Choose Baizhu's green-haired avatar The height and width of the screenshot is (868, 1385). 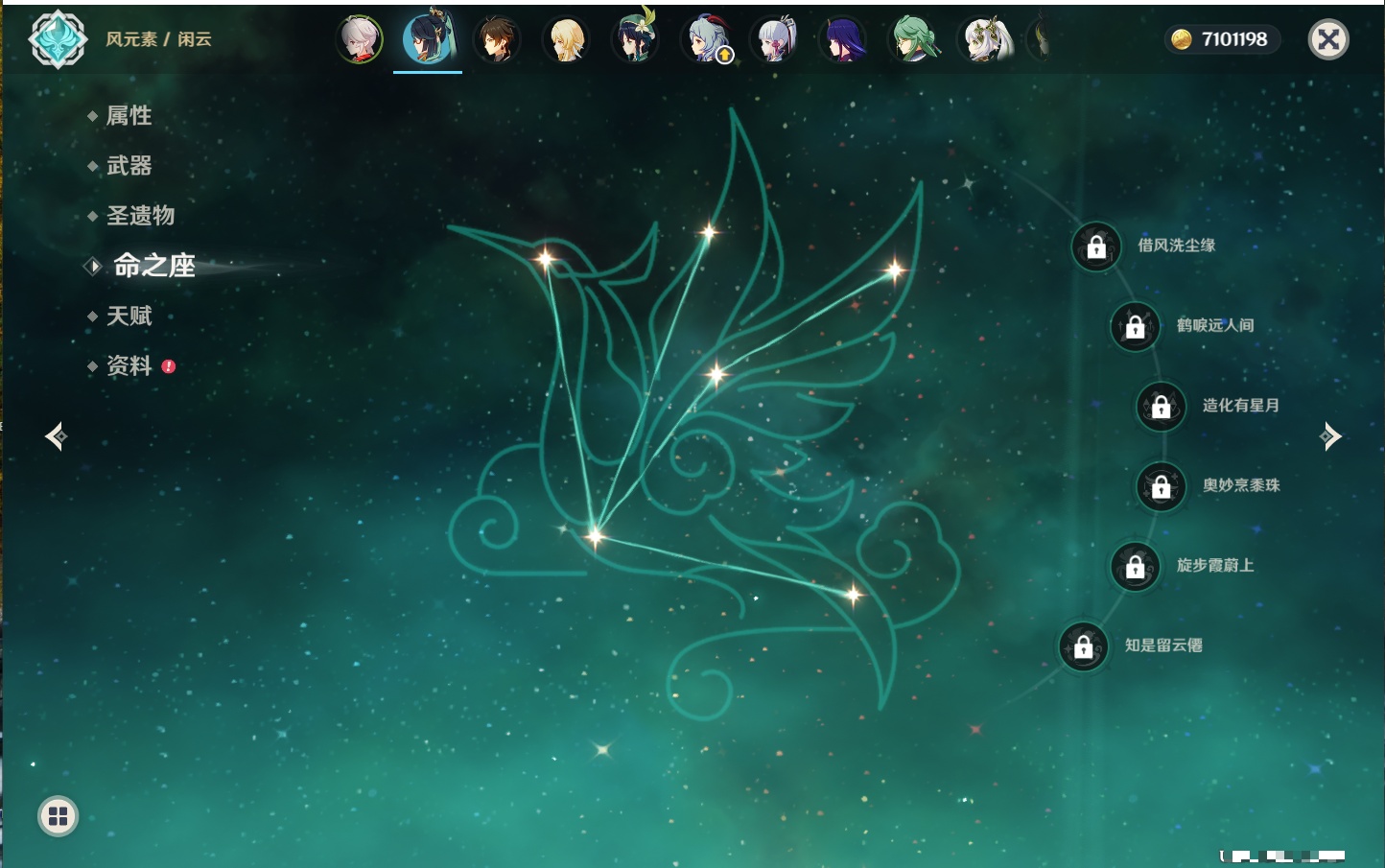click(x=914, y=39)
